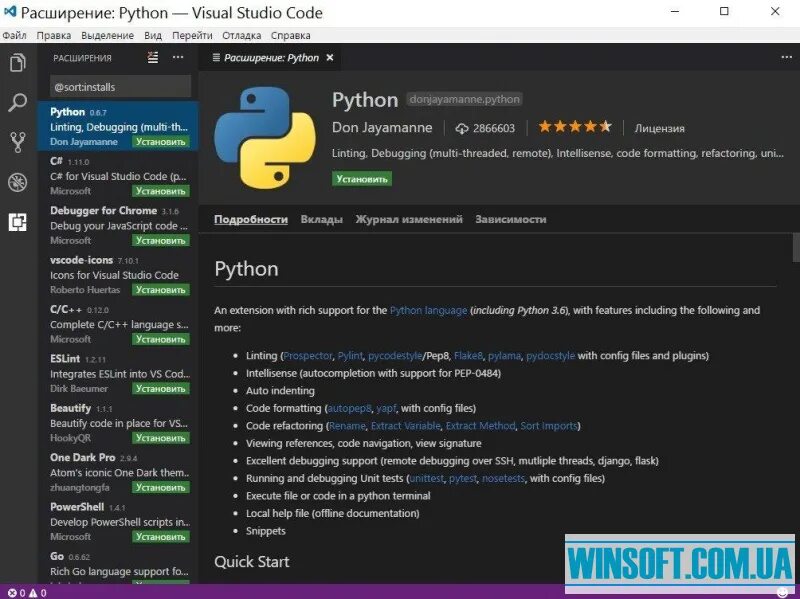800x599 pixels.
Task: Switch to the Зависимости tab
Action: [x=511, y=219]
